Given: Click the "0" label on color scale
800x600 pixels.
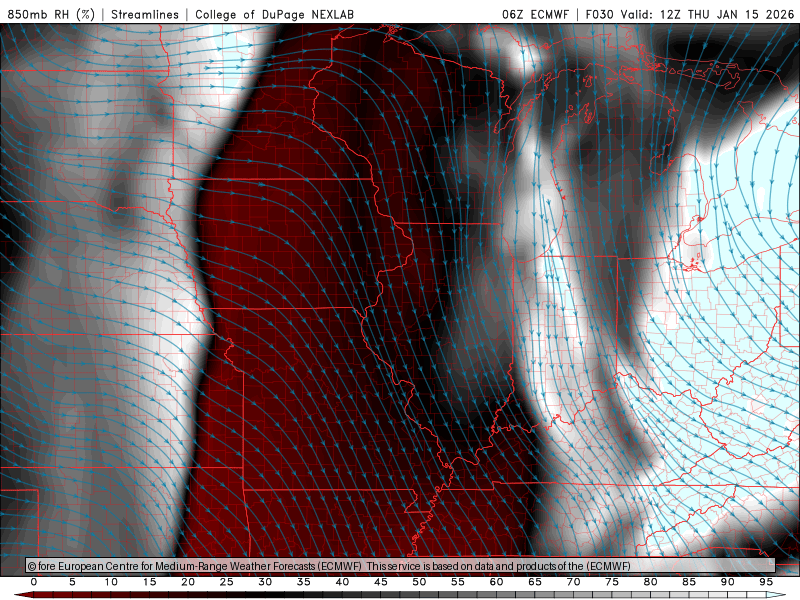Looking at the screenshot, I should click(34, 582).
